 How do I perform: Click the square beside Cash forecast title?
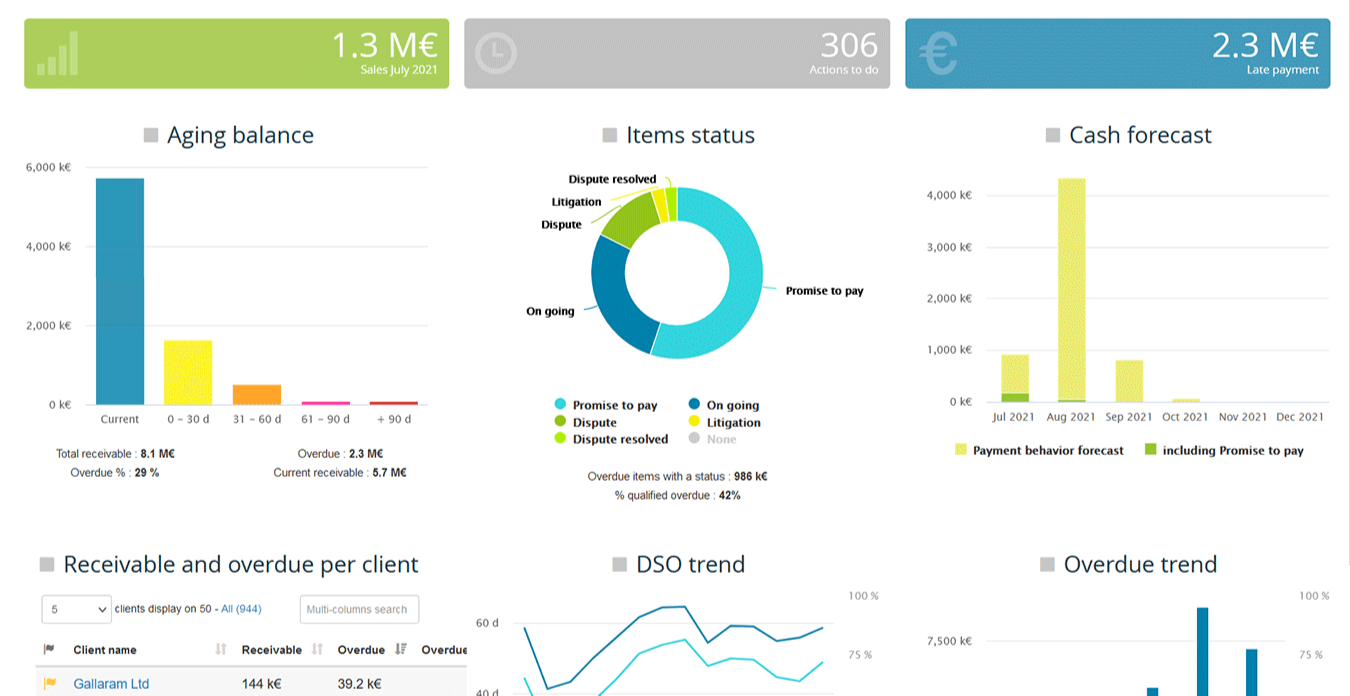coord(1052,135)
